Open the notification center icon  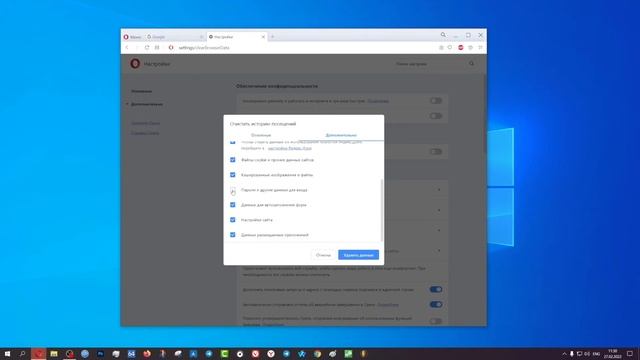[630, 354]
